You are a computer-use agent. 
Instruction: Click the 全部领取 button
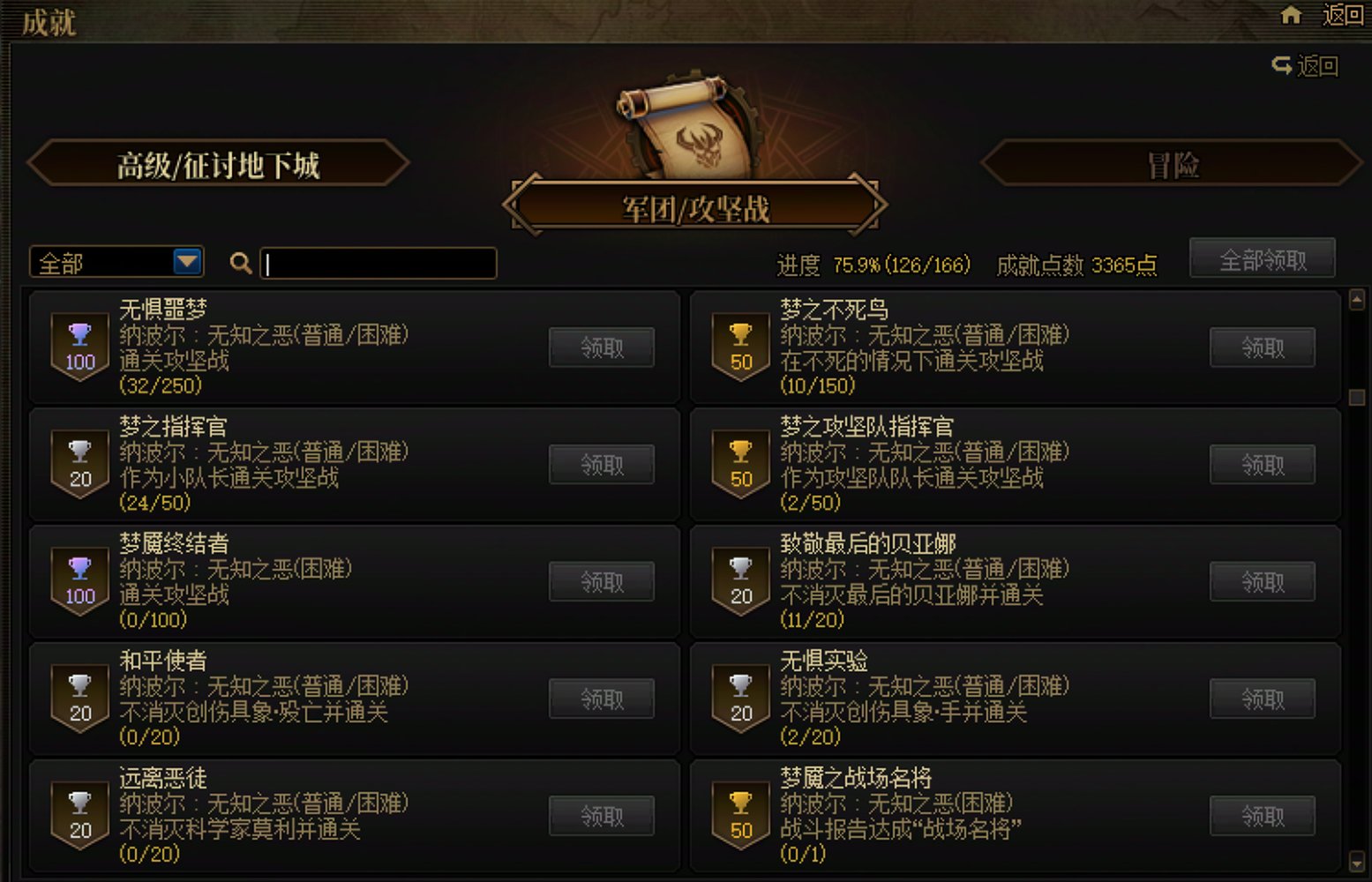(x=1263, y=259)
